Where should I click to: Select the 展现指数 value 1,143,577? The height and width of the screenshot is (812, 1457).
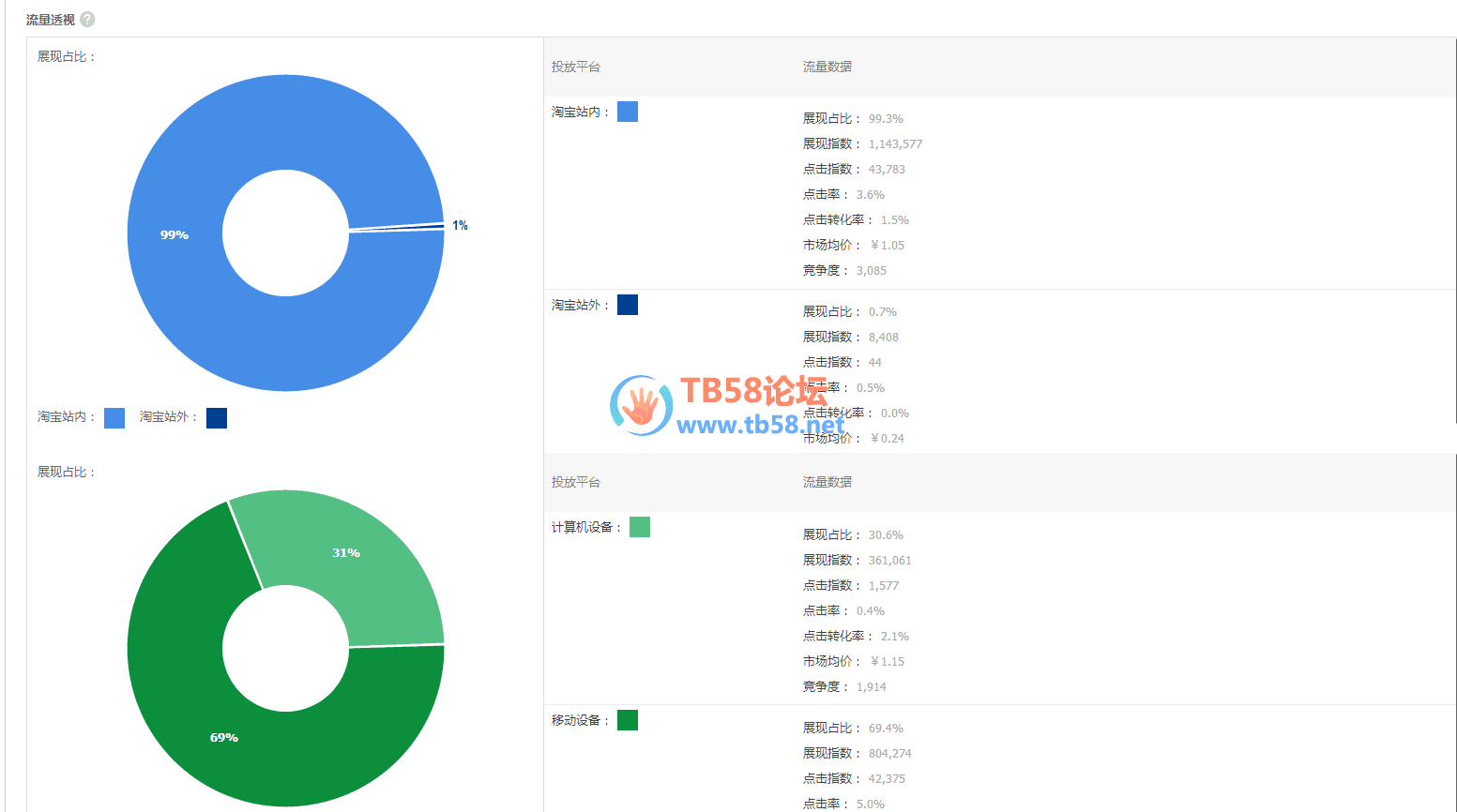coord(895,144)
